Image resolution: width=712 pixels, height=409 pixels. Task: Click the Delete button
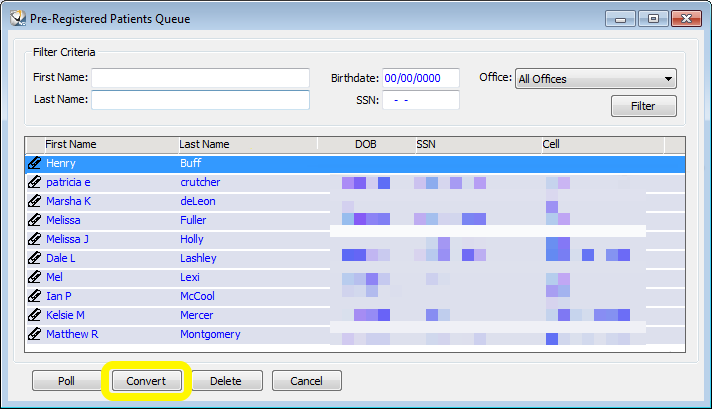tap(226, 380)
